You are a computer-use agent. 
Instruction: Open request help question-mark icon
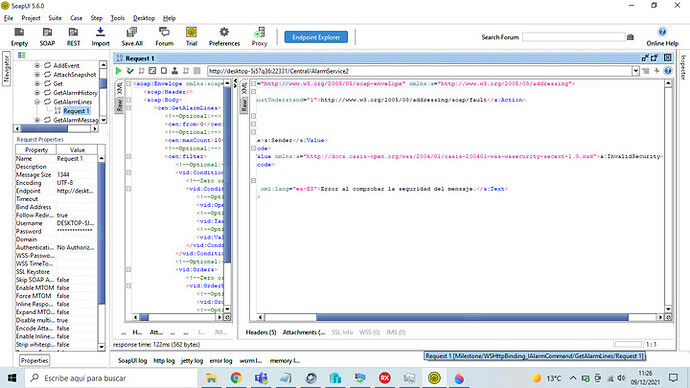pos(668,71)
